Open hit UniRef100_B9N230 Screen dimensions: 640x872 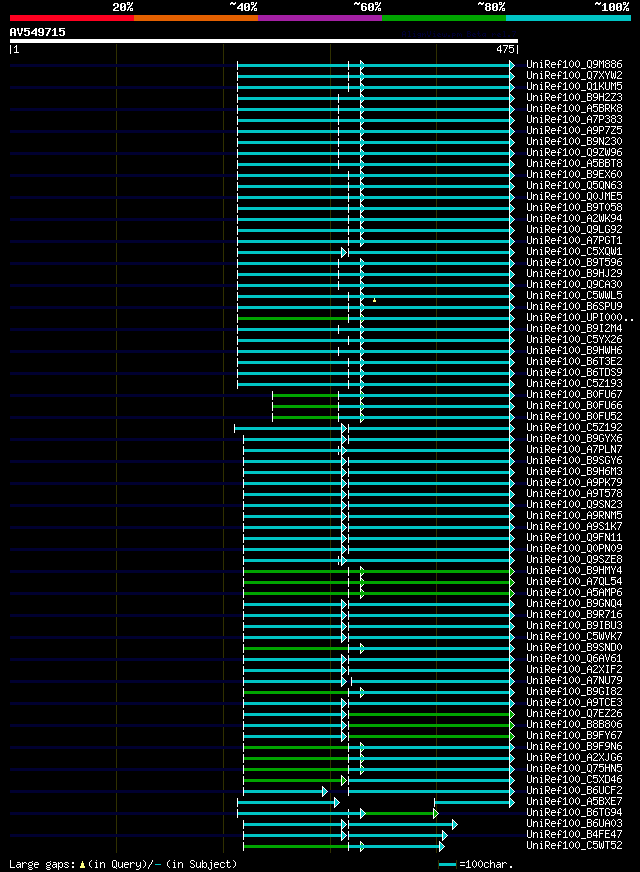[x=574, y=142]
